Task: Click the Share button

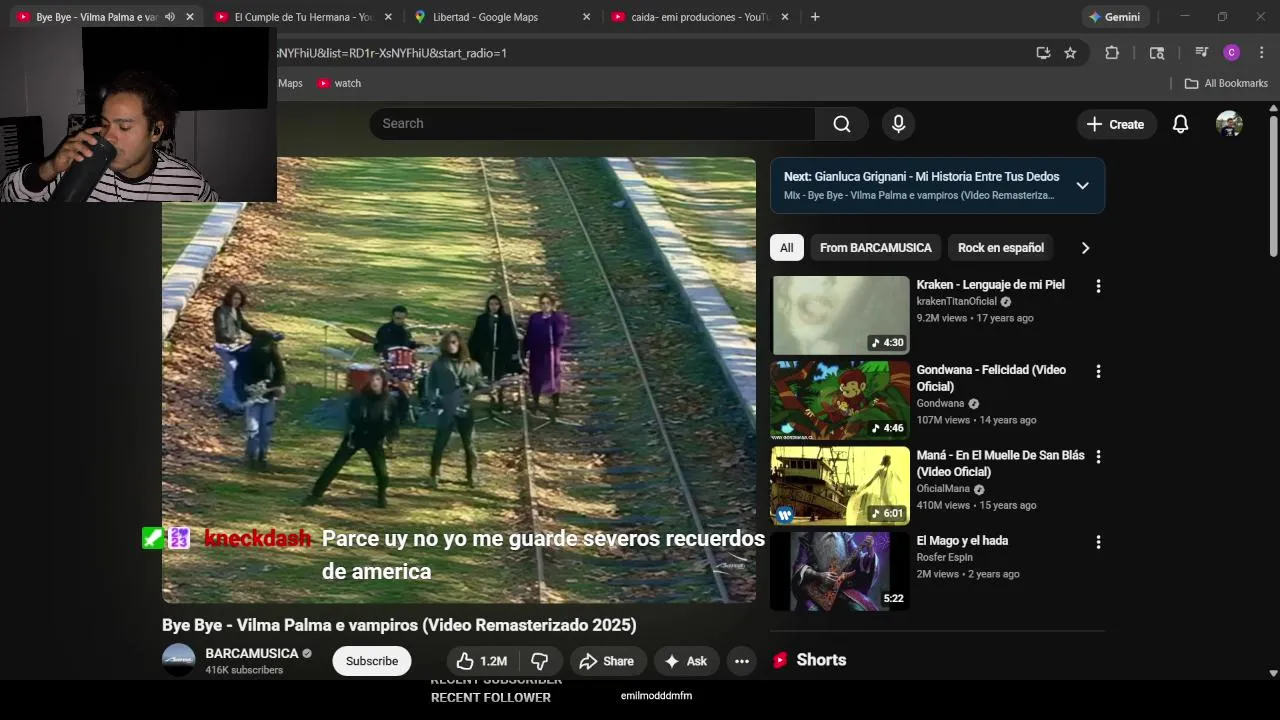Action: point(606,661)
